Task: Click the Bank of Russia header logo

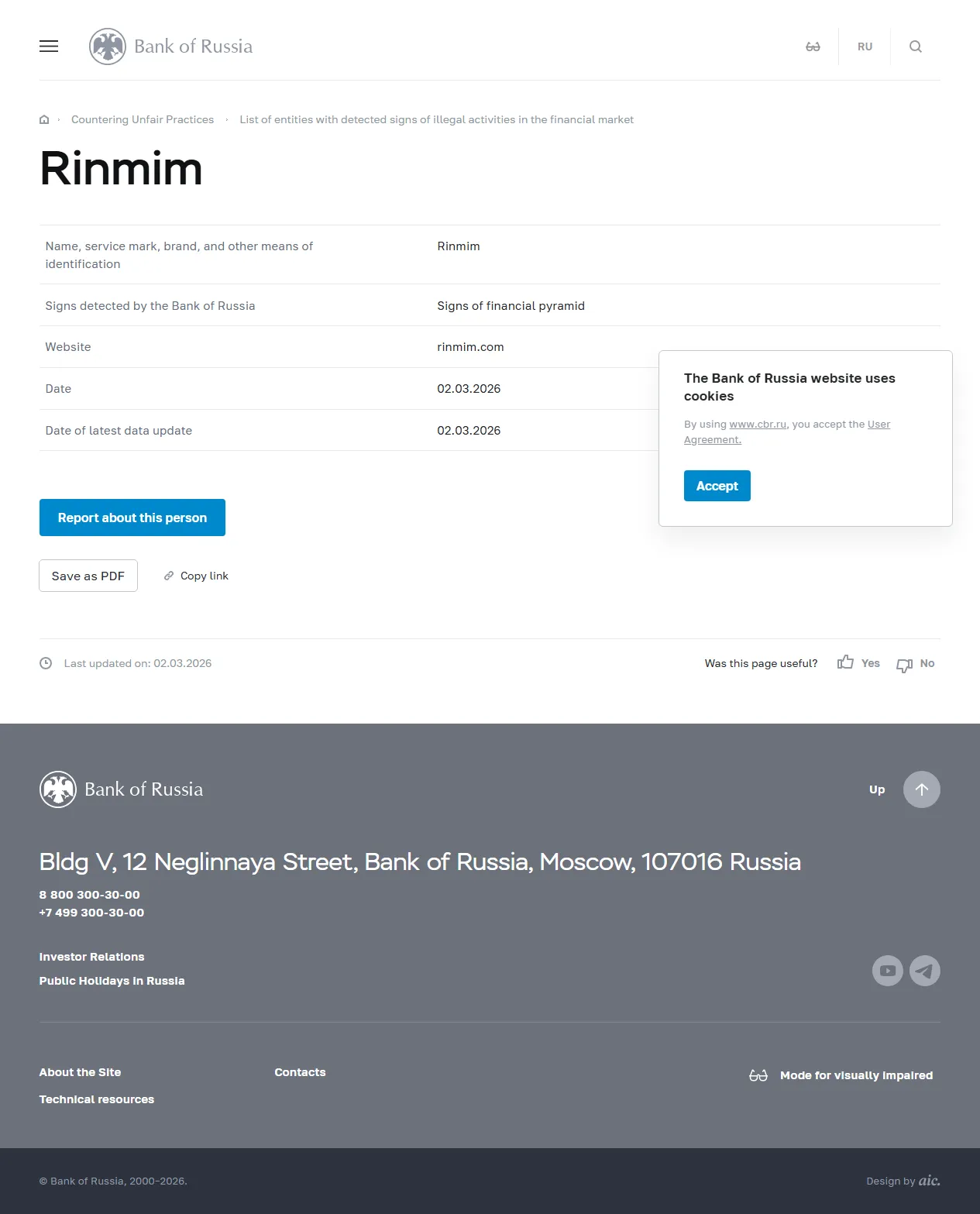Action: pos(171,46)
